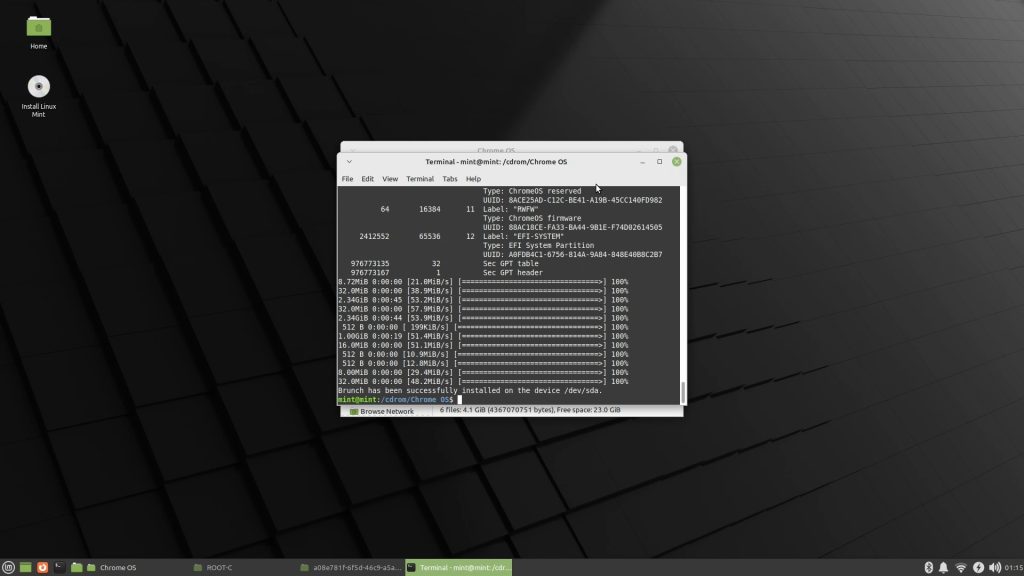Switch to the ROOT-C taskbar window

[x=220, y=567]
